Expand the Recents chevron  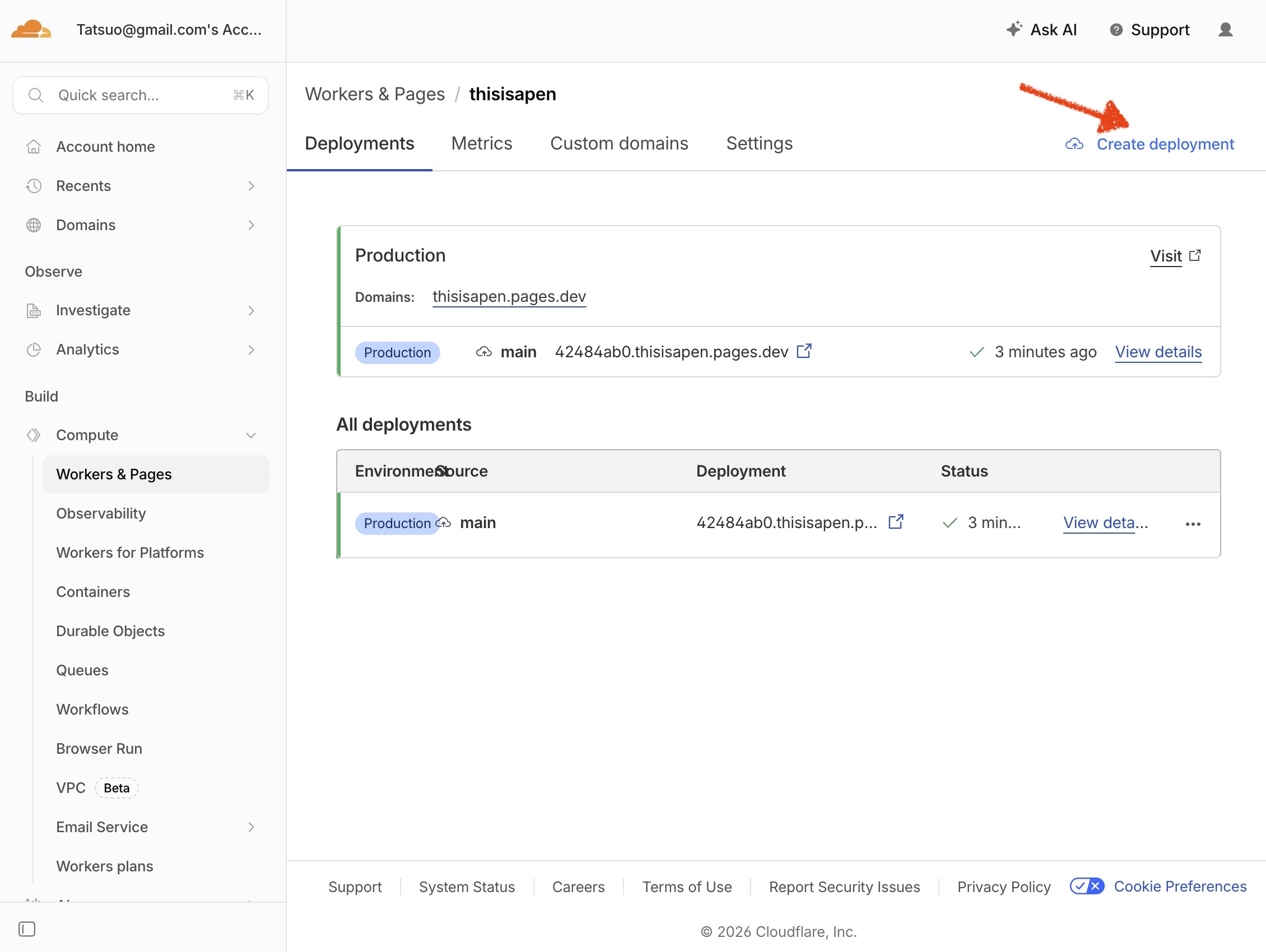point(251,186)
